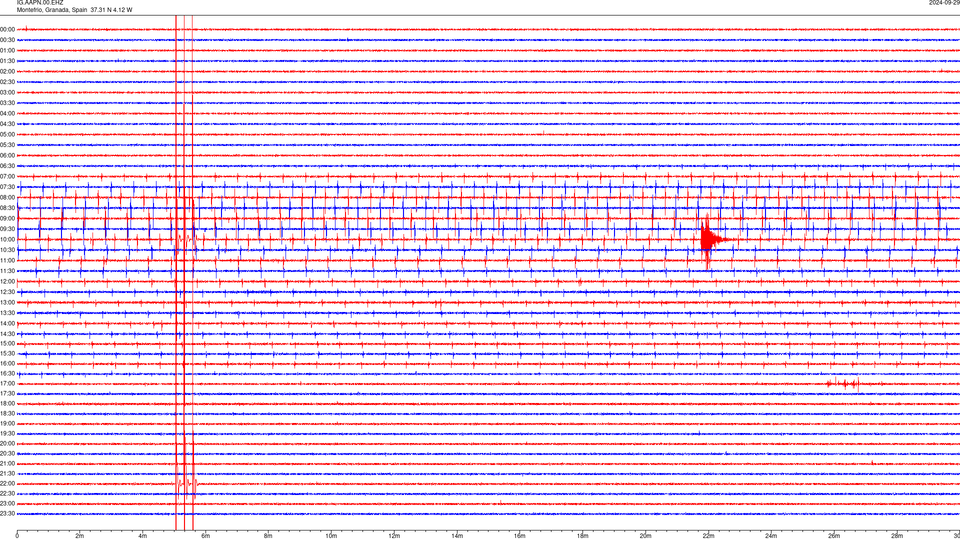Click the 4m tick on the time axis
The height and width of the screenshot is (540, 960).
click(x=143, y=536)
